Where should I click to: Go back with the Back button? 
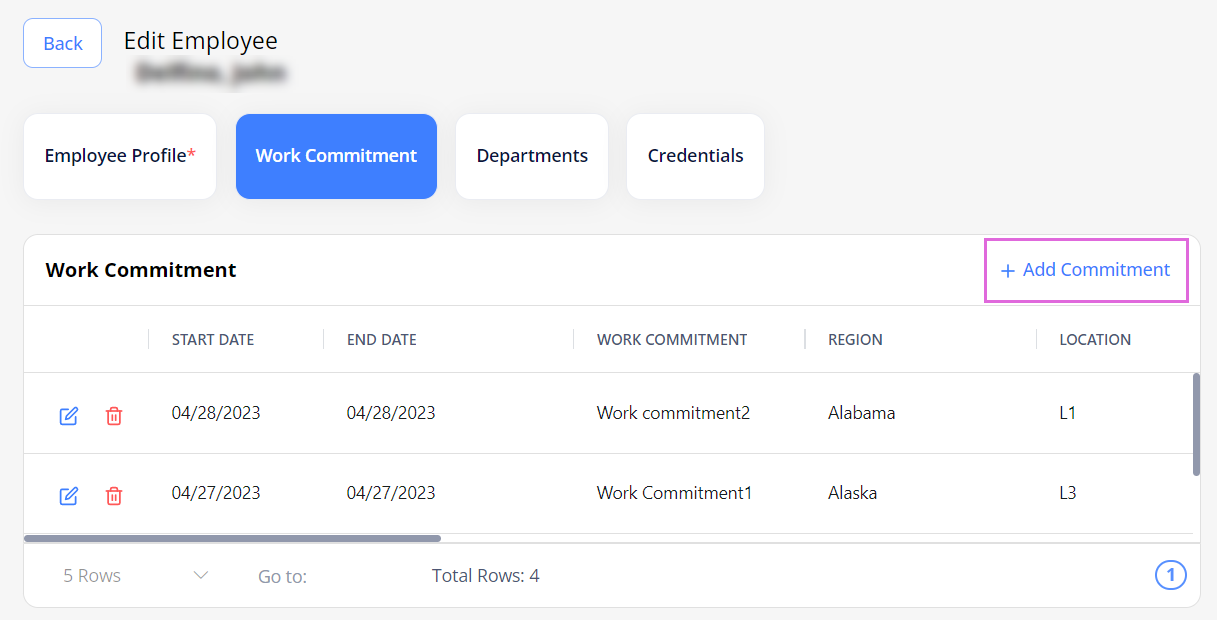(x=63, y=43)
